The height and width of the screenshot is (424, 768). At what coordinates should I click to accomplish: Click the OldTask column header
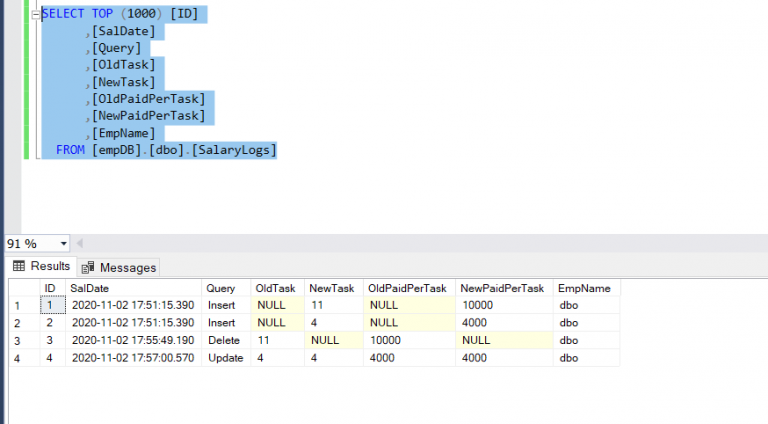[x=276, y=288]
